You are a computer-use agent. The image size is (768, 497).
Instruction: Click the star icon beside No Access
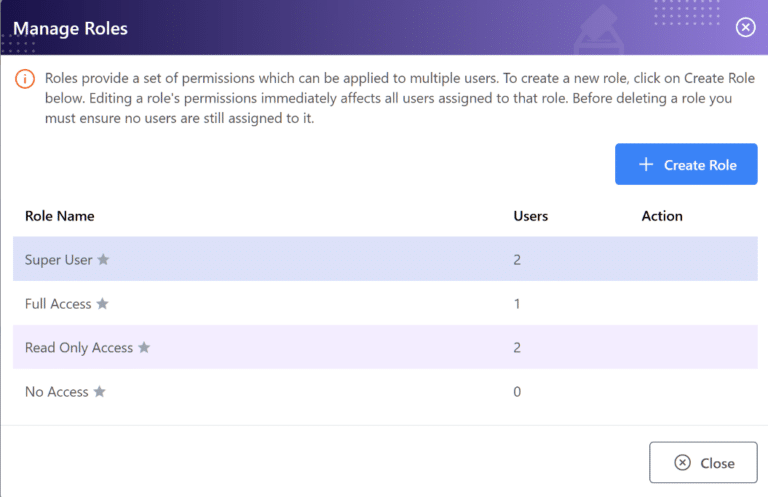tap(99, 391)
